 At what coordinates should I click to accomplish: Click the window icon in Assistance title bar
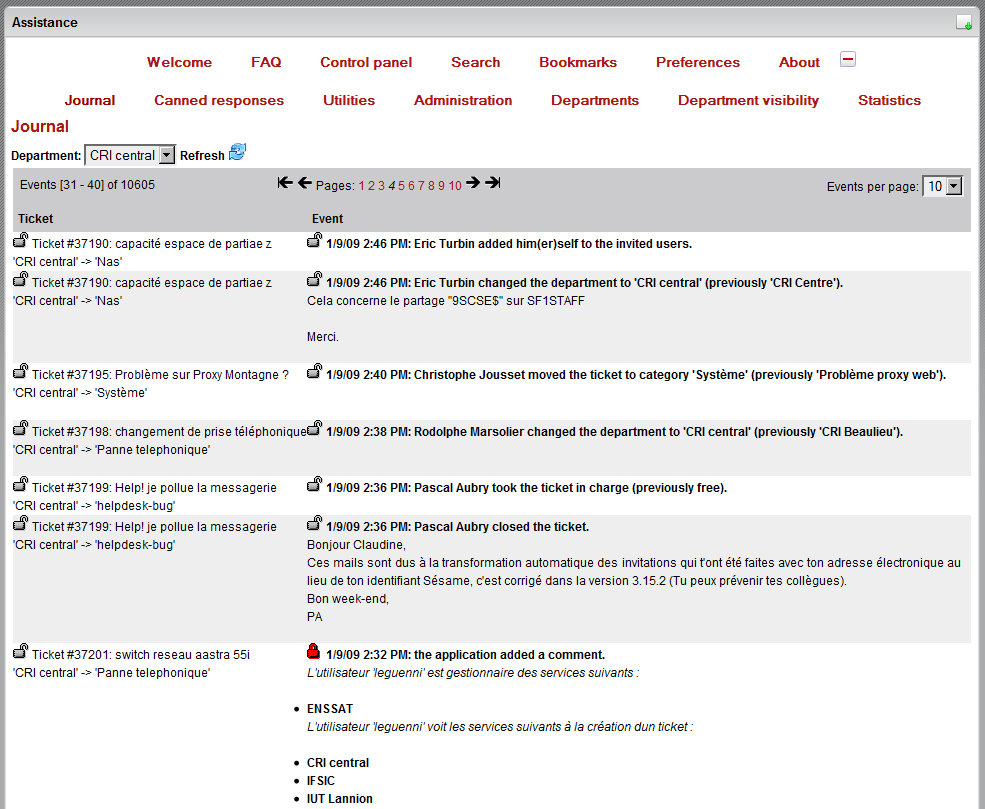tap(963, 23)
